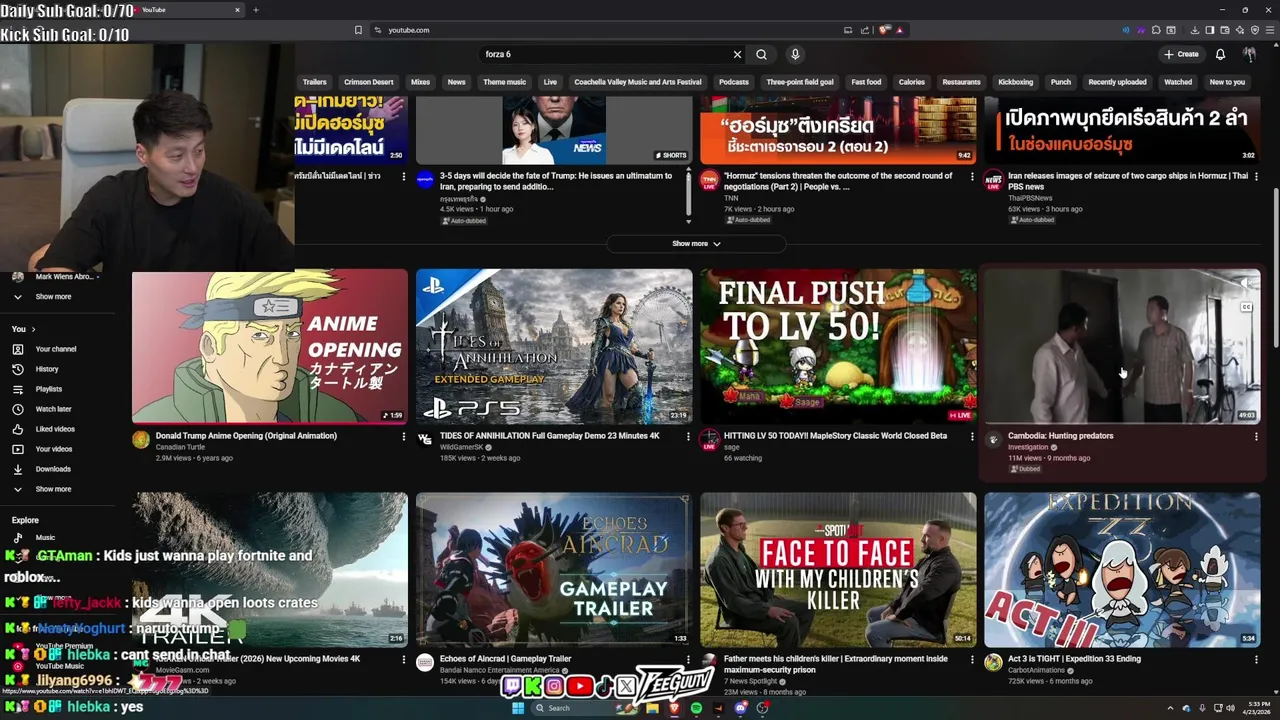Open the Brave VPN shield icon
This screenshot has width=1280, height=720.
[x=1255, y=30]
